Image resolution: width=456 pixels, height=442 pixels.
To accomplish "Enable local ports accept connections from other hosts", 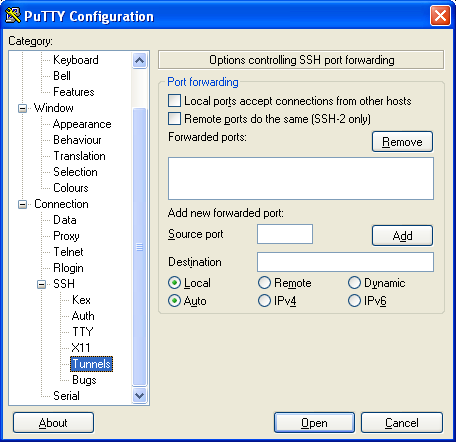I will pyautogui.click(x=174, y=101).
